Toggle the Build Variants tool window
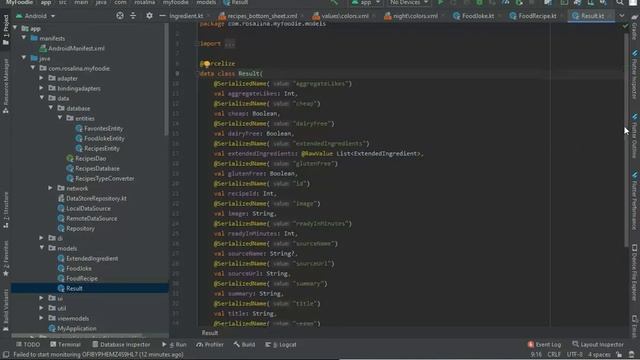 (x=6, y=310)
